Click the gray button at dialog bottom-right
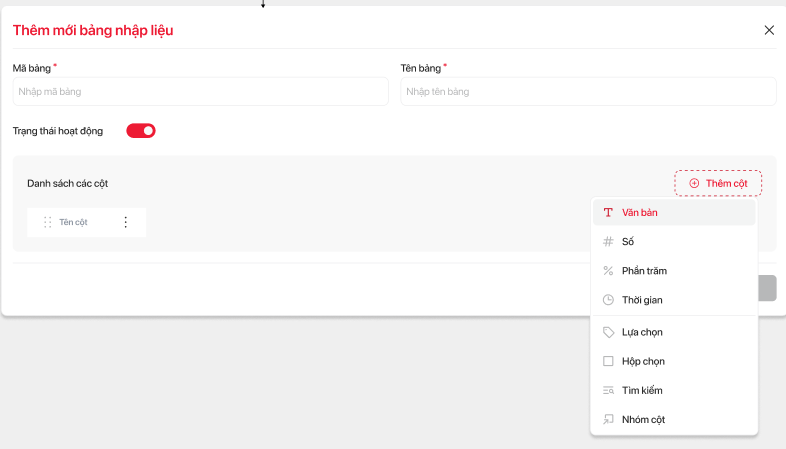Image resolution: width=786 pixels, height=449 pixels. (767, 288)
